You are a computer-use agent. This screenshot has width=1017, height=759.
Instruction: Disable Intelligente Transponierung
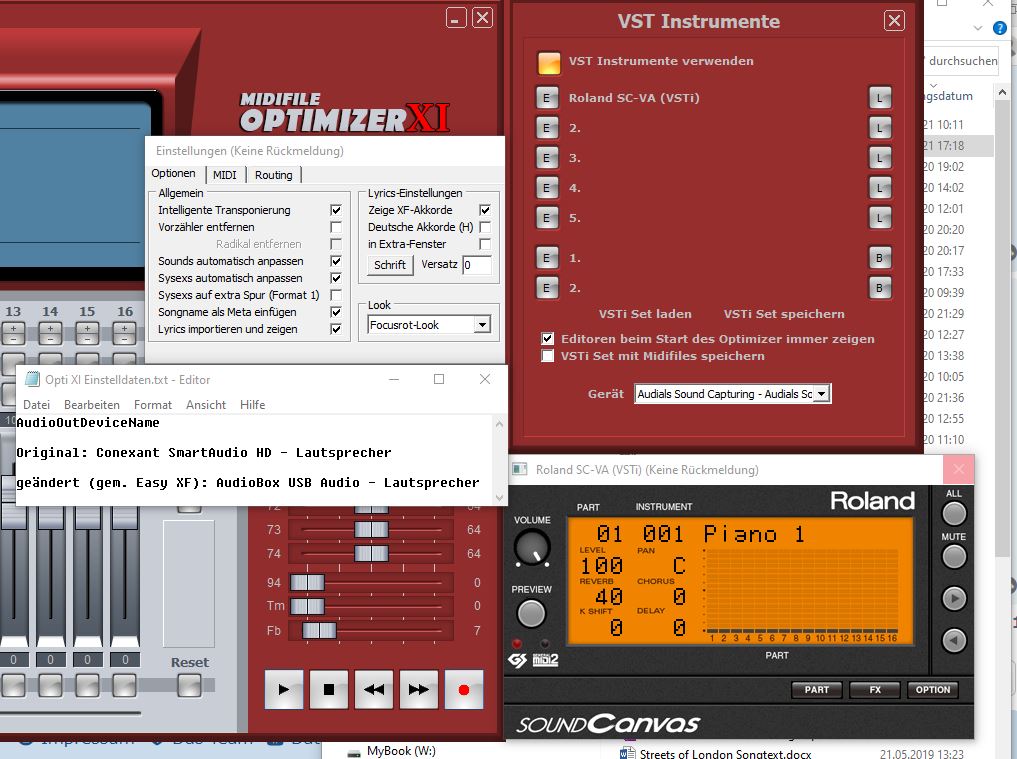[335, 210]
